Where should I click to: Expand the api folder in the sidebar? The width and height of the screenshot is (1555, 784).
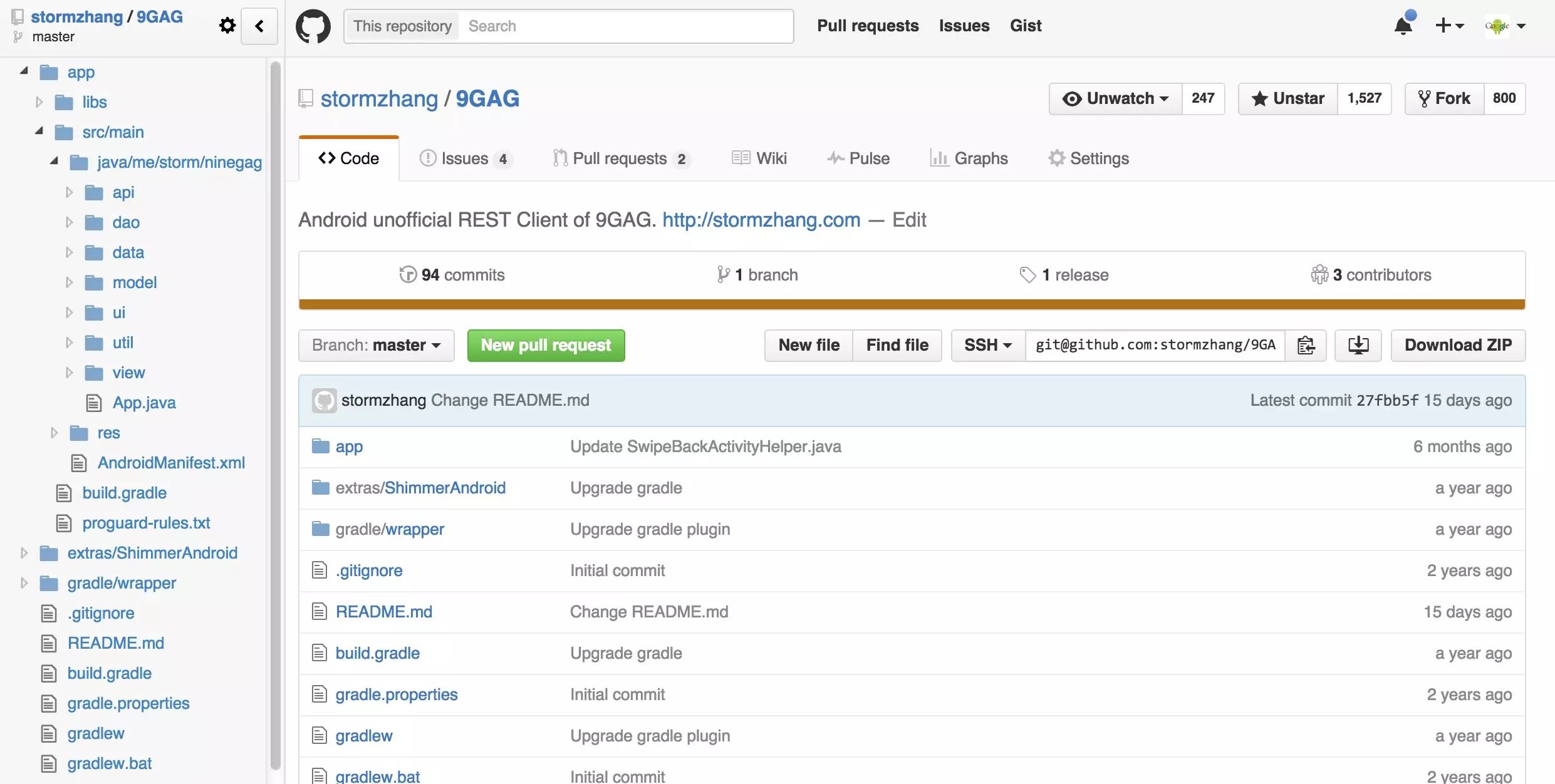point(70,192)
